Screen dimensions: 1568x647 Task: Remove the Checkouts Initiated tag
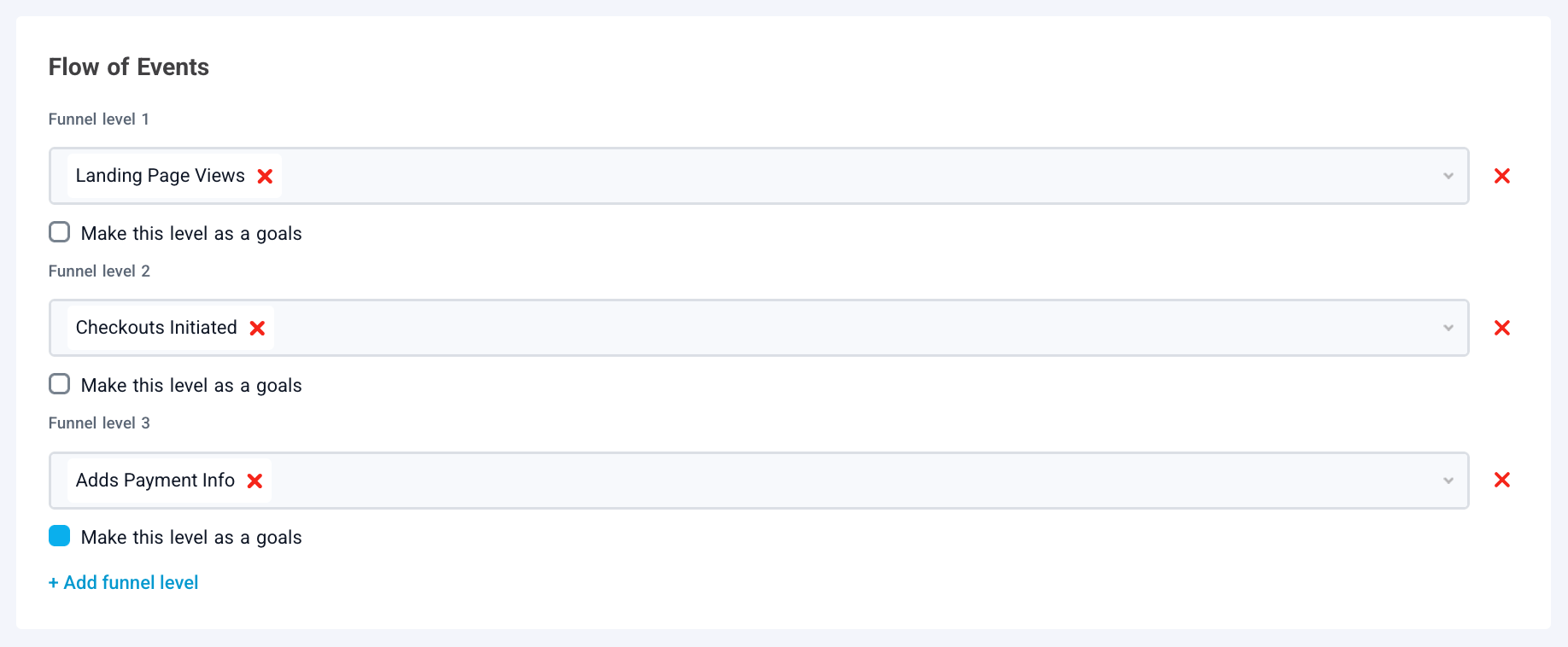point(257,329)
